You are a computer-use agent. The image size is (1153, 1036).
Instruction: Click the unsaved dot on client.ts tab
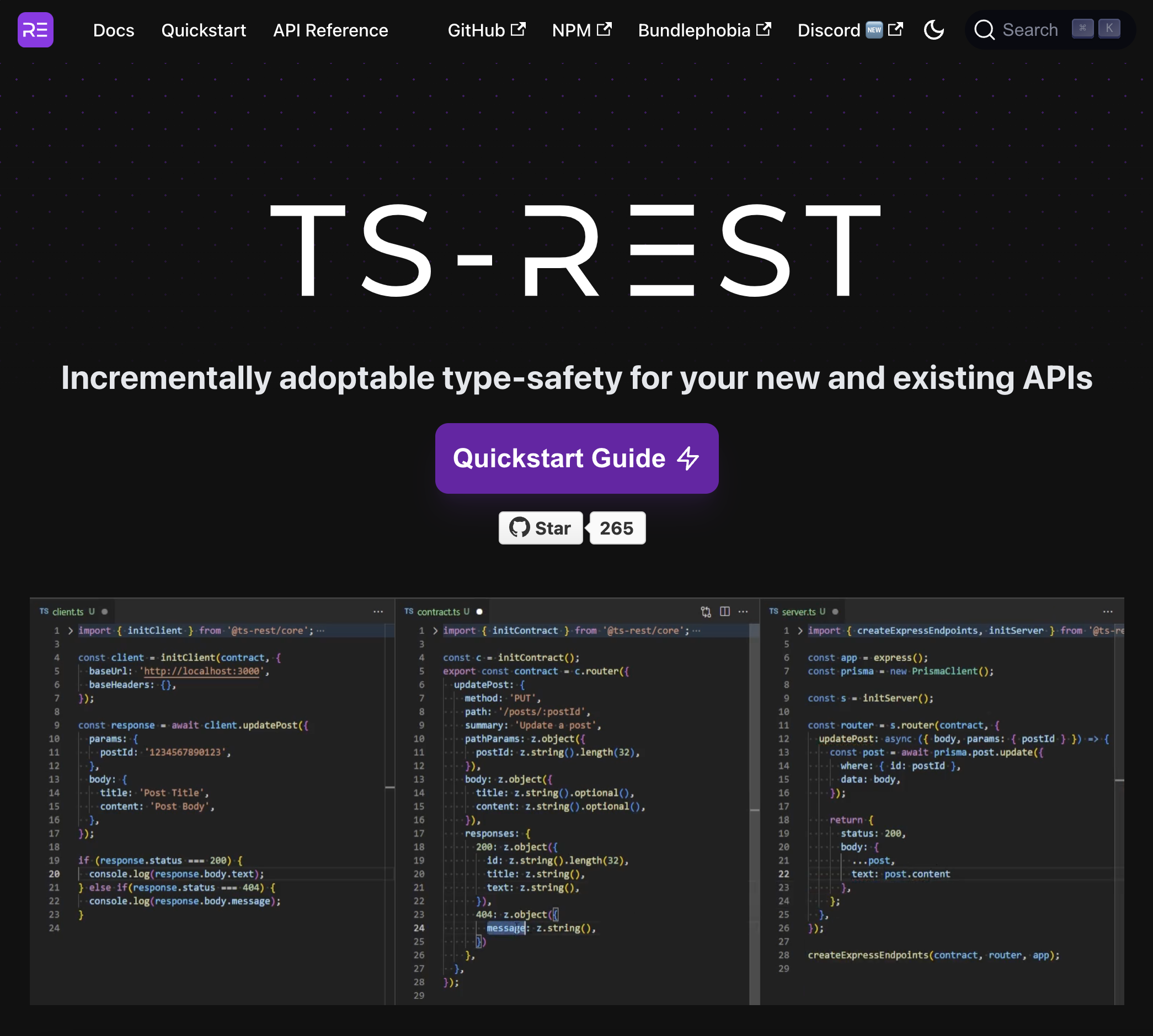[105, 611]
